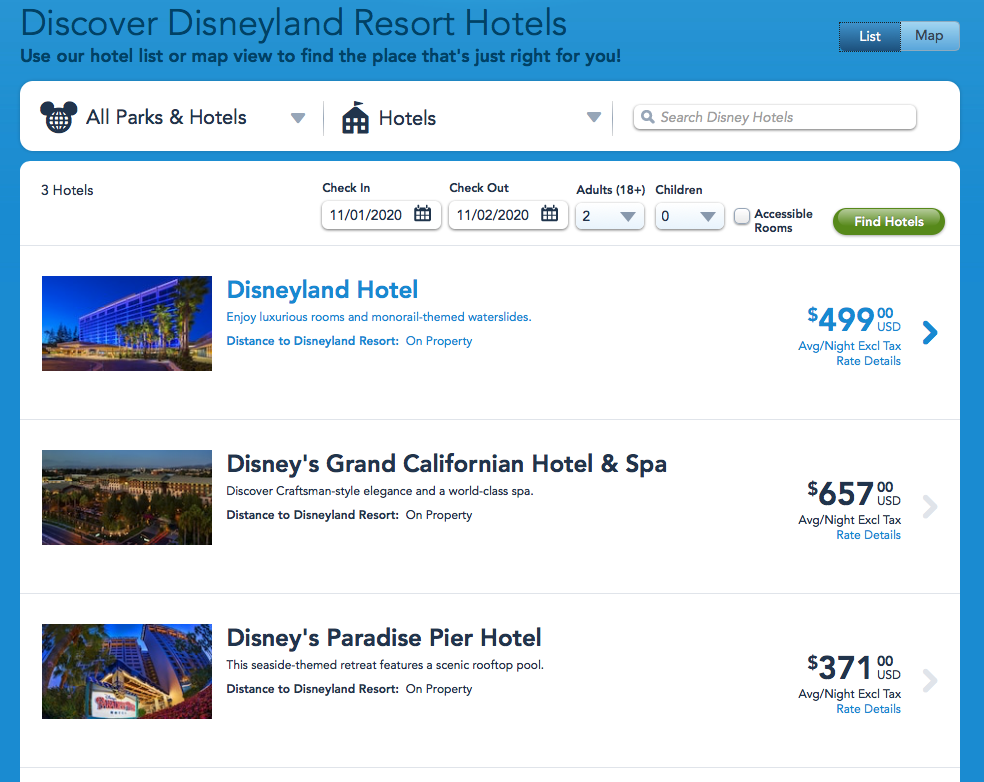This screenshot has height=782, width=984.
Task: Enable the Accessible Rooms checkbox
Action: coord(742,216)
